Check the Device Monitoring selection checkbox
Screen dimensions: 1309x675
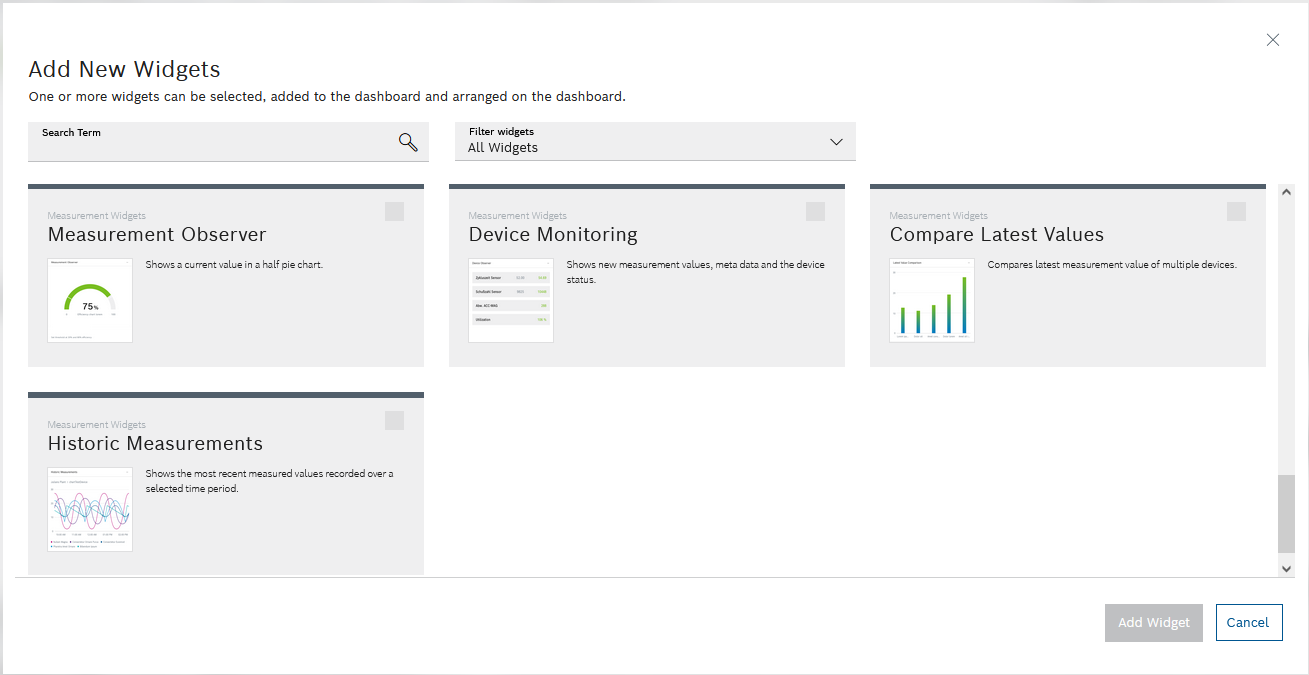(x=815, y=211)
